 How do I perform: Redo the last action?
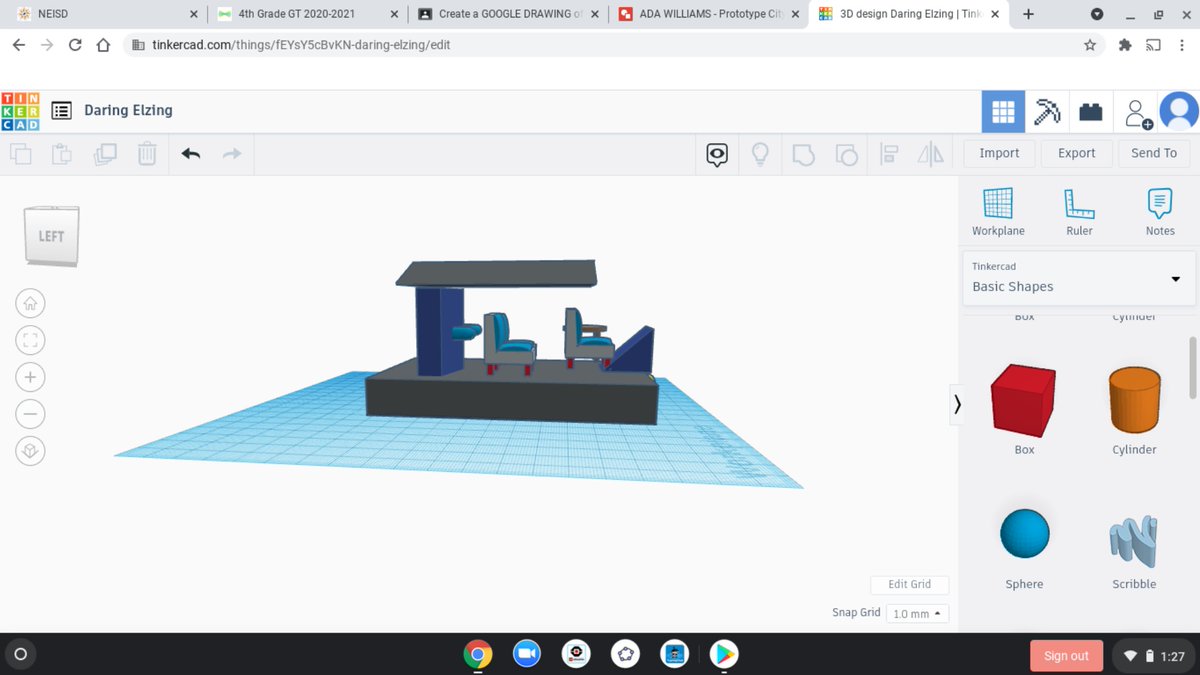(x=231, y=154)
